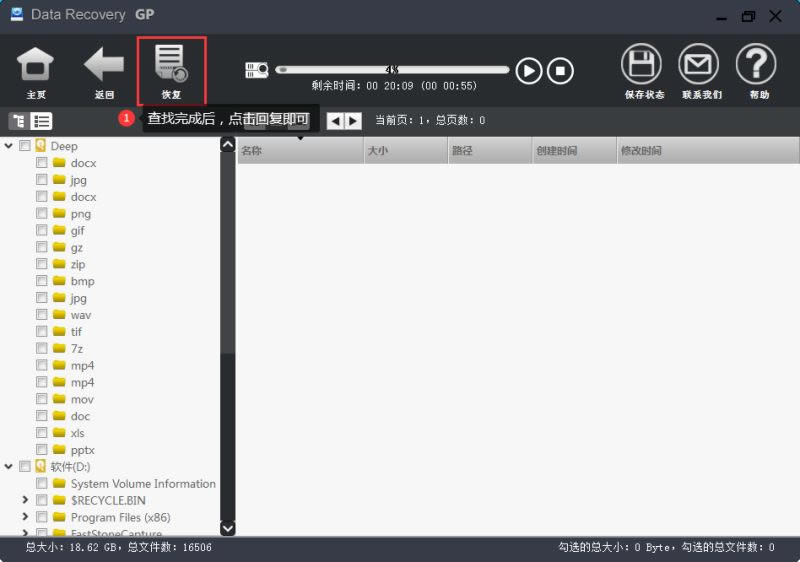Click the Deep drive search icon
Screen dimensions: 800x562
[x=40, y=146]
